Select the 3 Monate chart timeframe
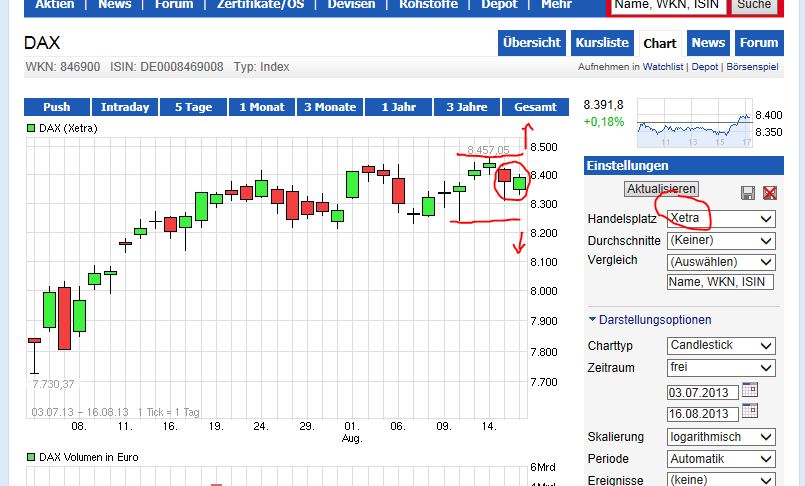 [330, 107]
